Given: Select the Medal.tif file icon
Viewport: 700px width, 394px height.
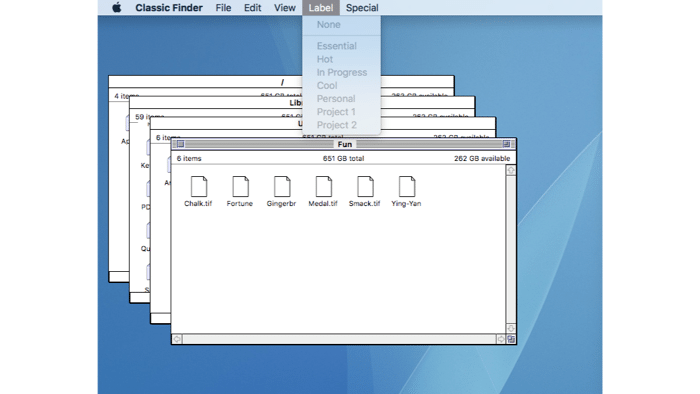Looking at the screenshot, I should coord(323,186).
